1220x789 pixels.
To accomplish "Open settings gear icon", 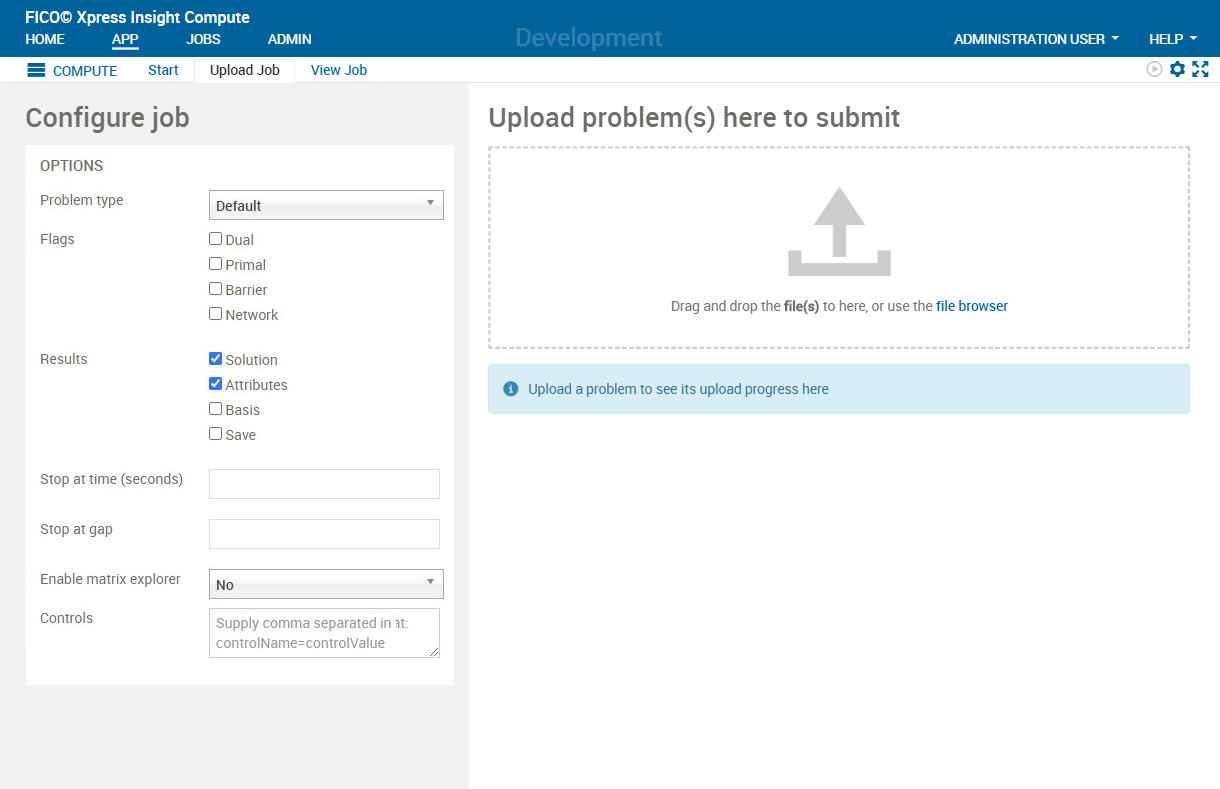I will [x=1177, y=69].
